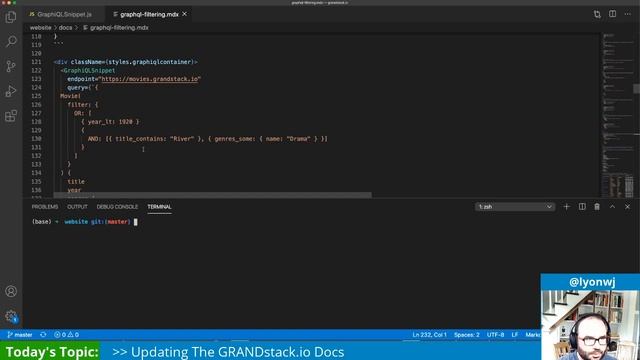The width and height of the screenshot is (640, 360).
Task: Click the horizontal scrollbar of the editor
Action: (x=212, y=195)
